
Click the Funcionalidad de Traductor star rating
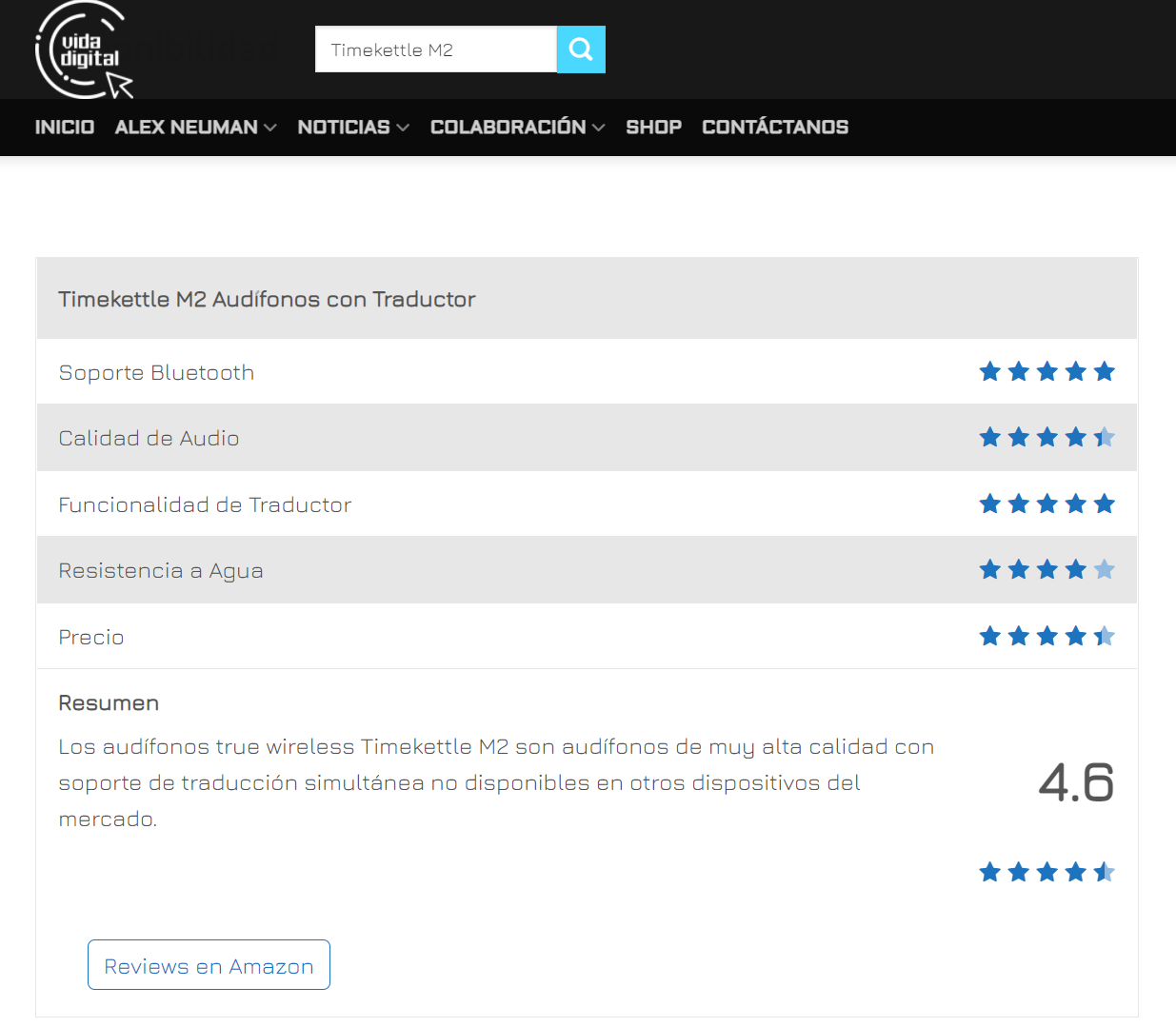(1046, 504)
